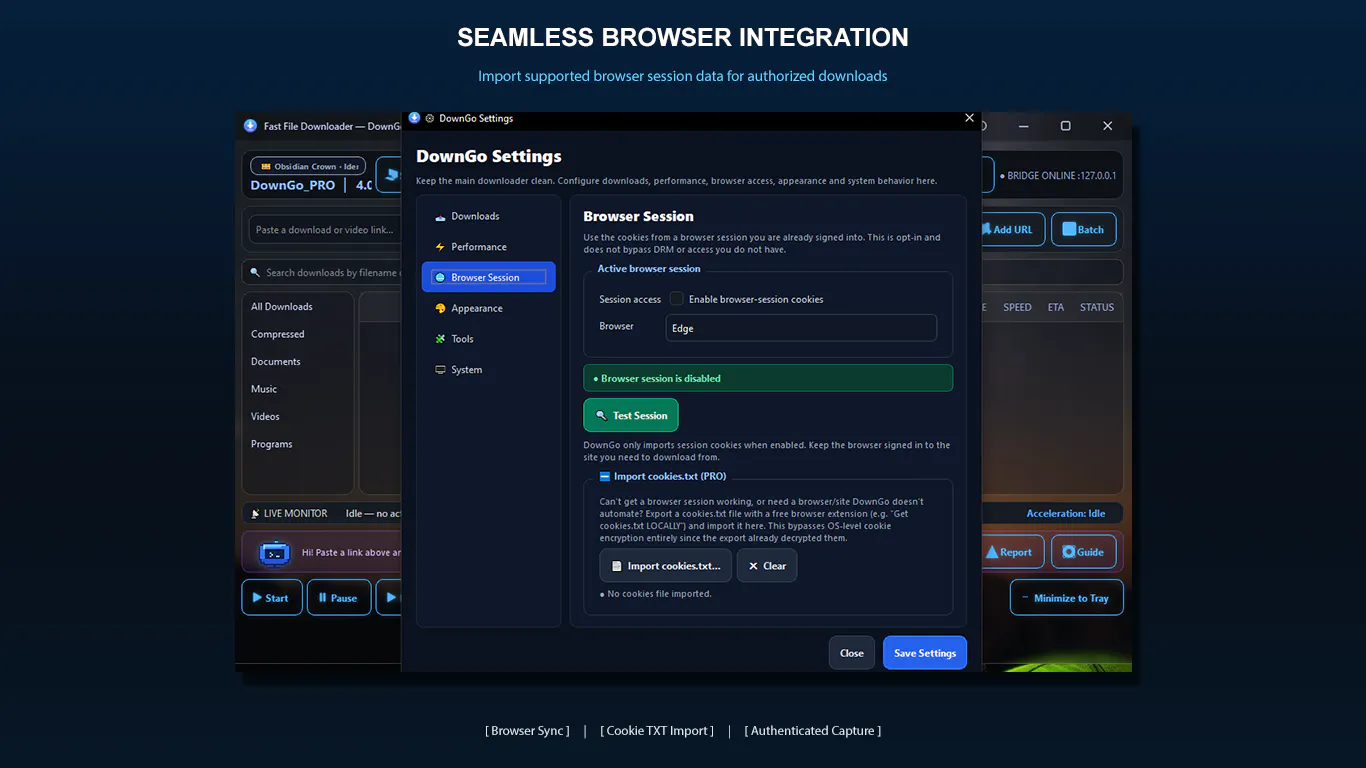
Task: Click the document icon on Import cookies.txt
Action: (x=616, y=566)
